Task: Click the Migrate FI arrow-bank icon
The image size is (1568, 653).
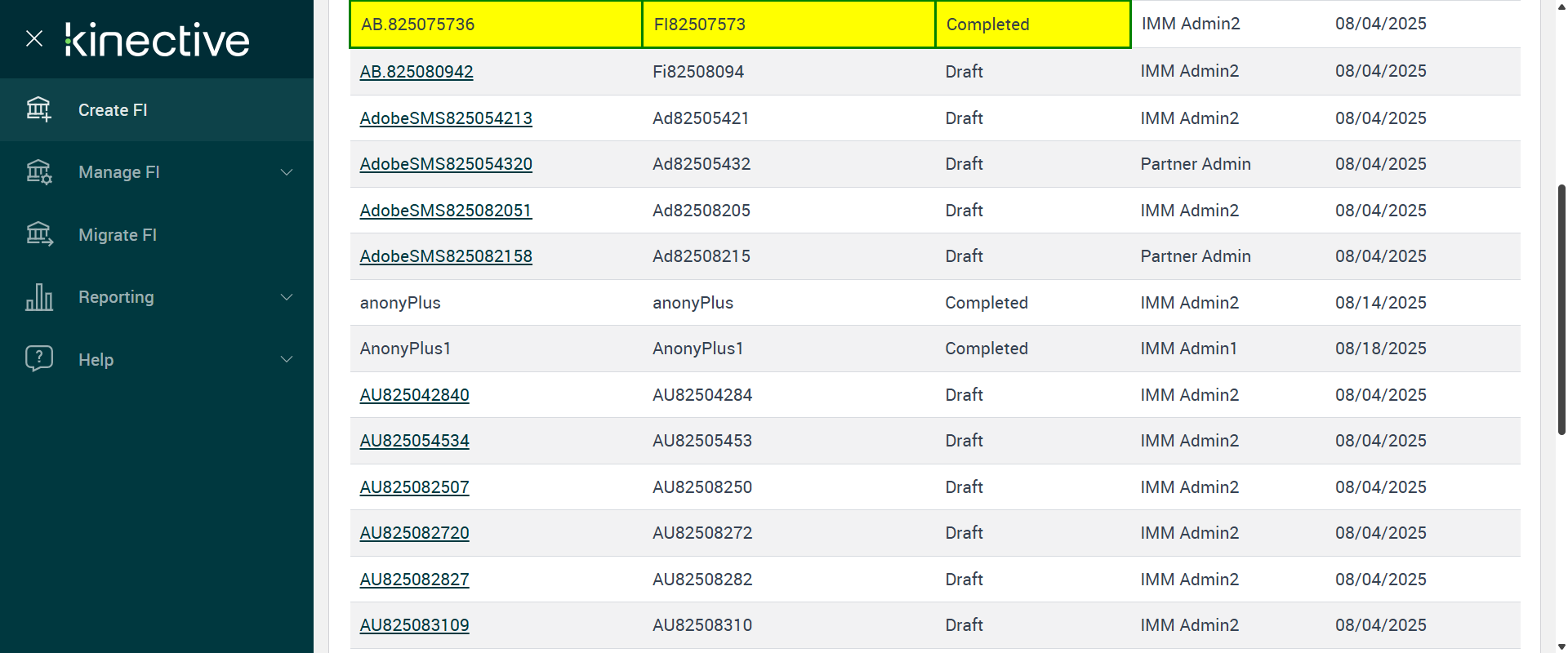Action: coord(38,234)
